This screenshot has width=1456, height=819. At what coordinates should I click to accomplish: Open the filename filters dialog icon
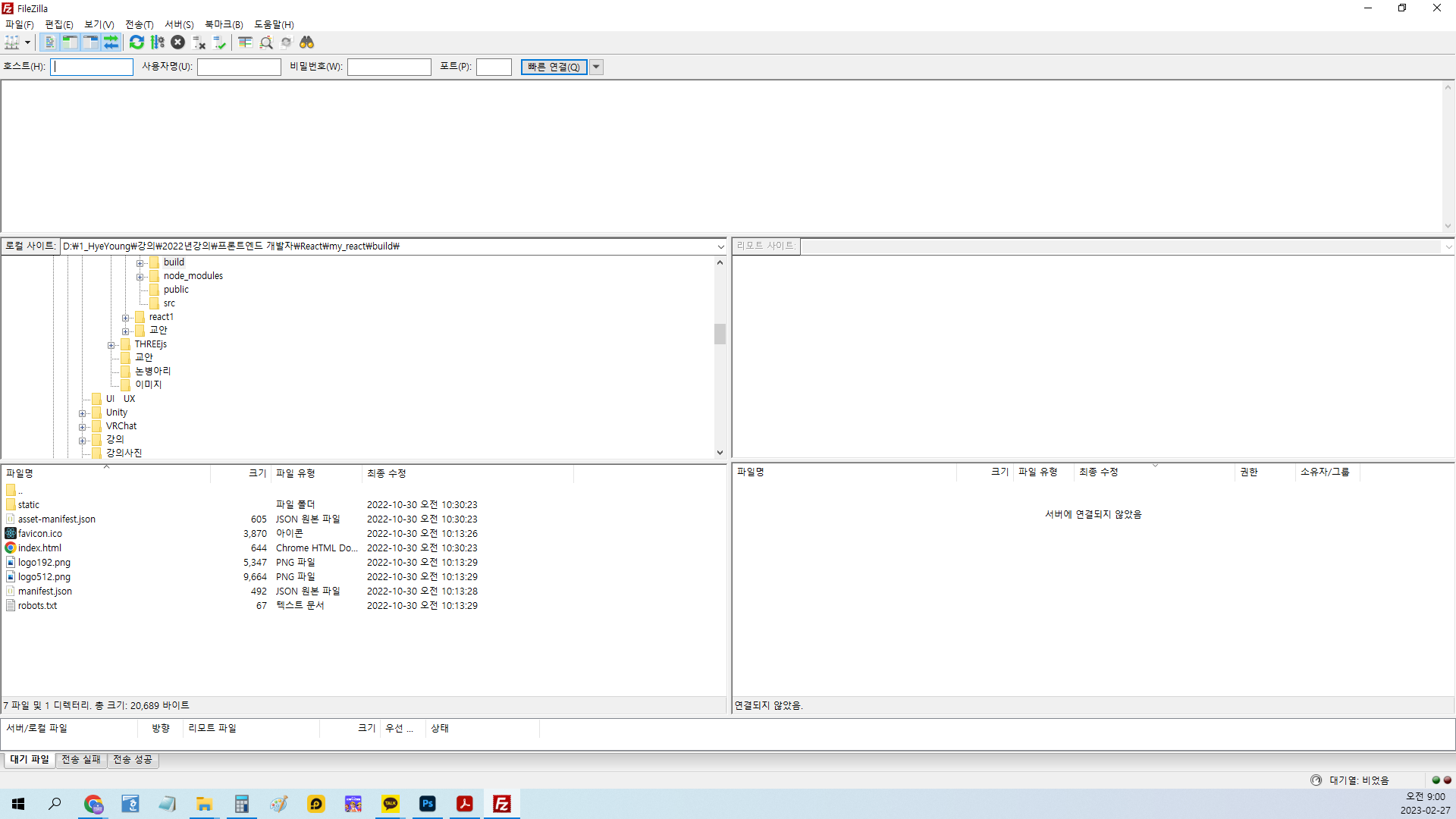(245, 42)
